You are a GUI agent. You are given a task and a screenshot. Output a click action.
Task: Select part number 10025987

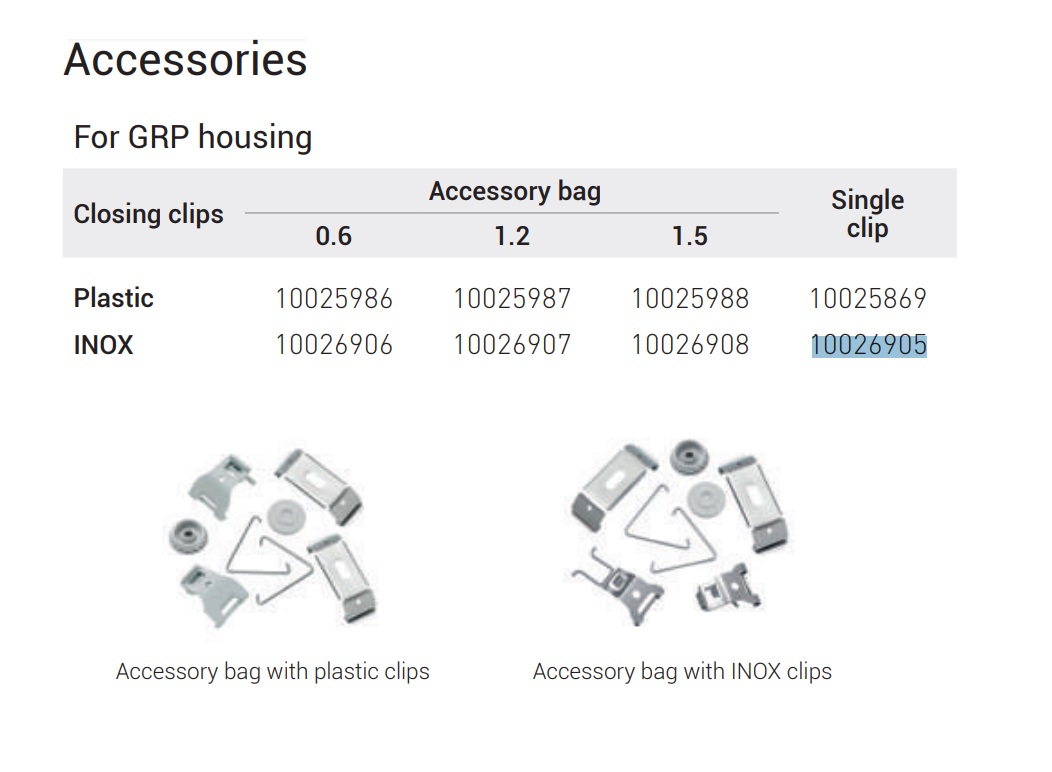click(x=512, y=298)
